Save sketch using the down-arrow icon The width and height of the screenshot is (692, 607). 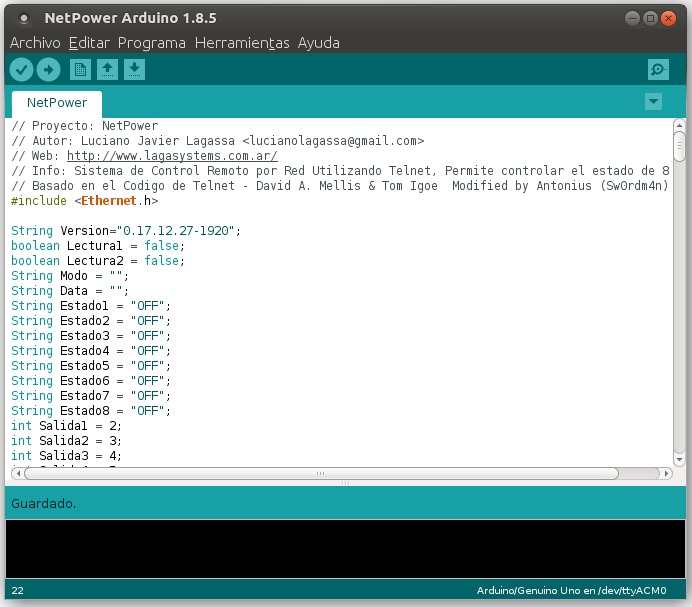[135, 69]
